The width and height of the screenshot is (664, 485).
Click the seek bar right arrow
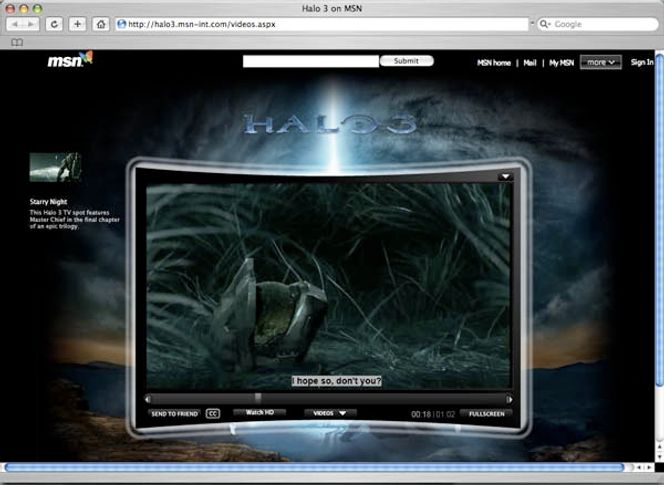click(x=509, y=399)
